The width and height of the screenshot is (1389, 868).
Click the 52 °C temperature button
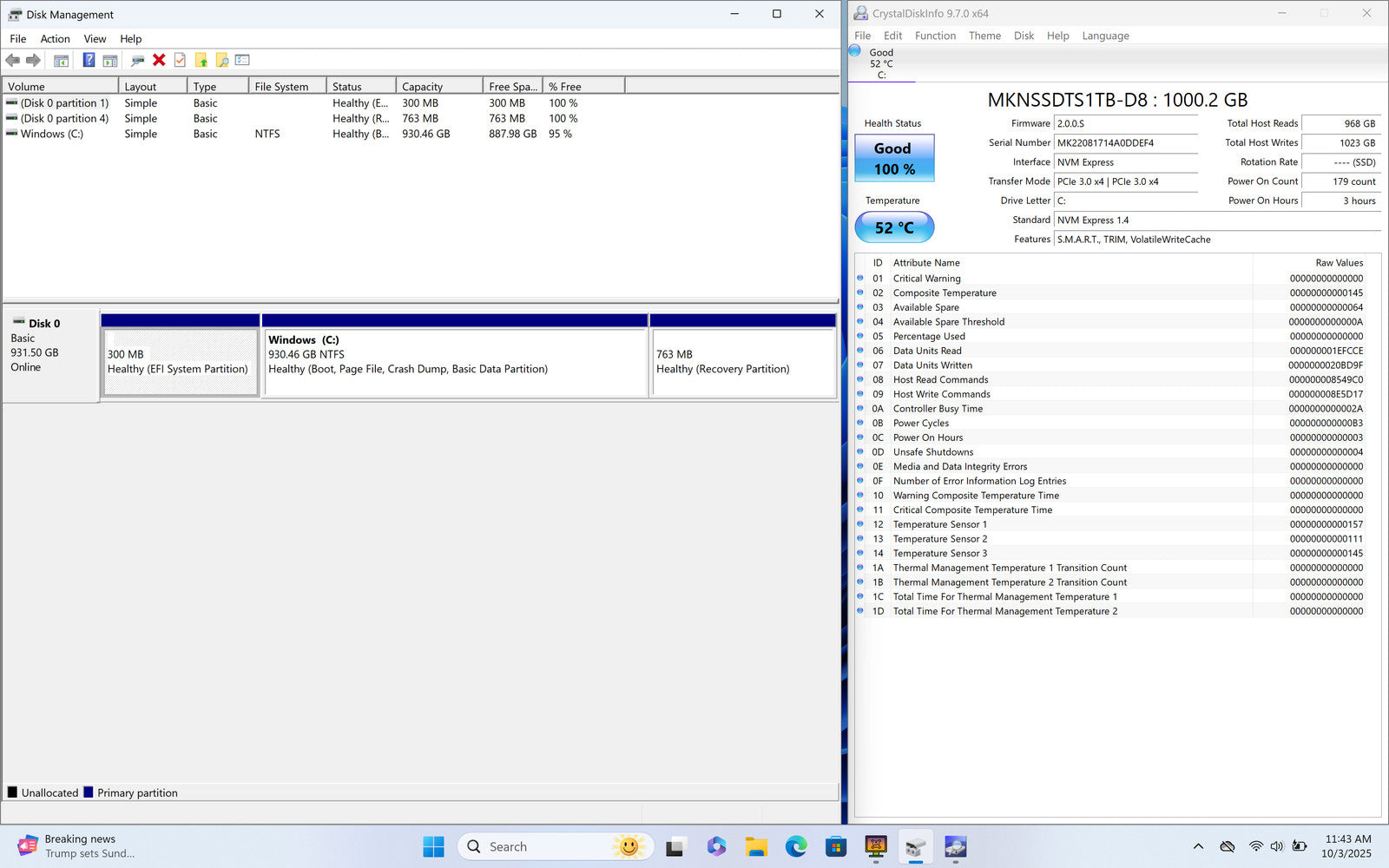(894, 227)
